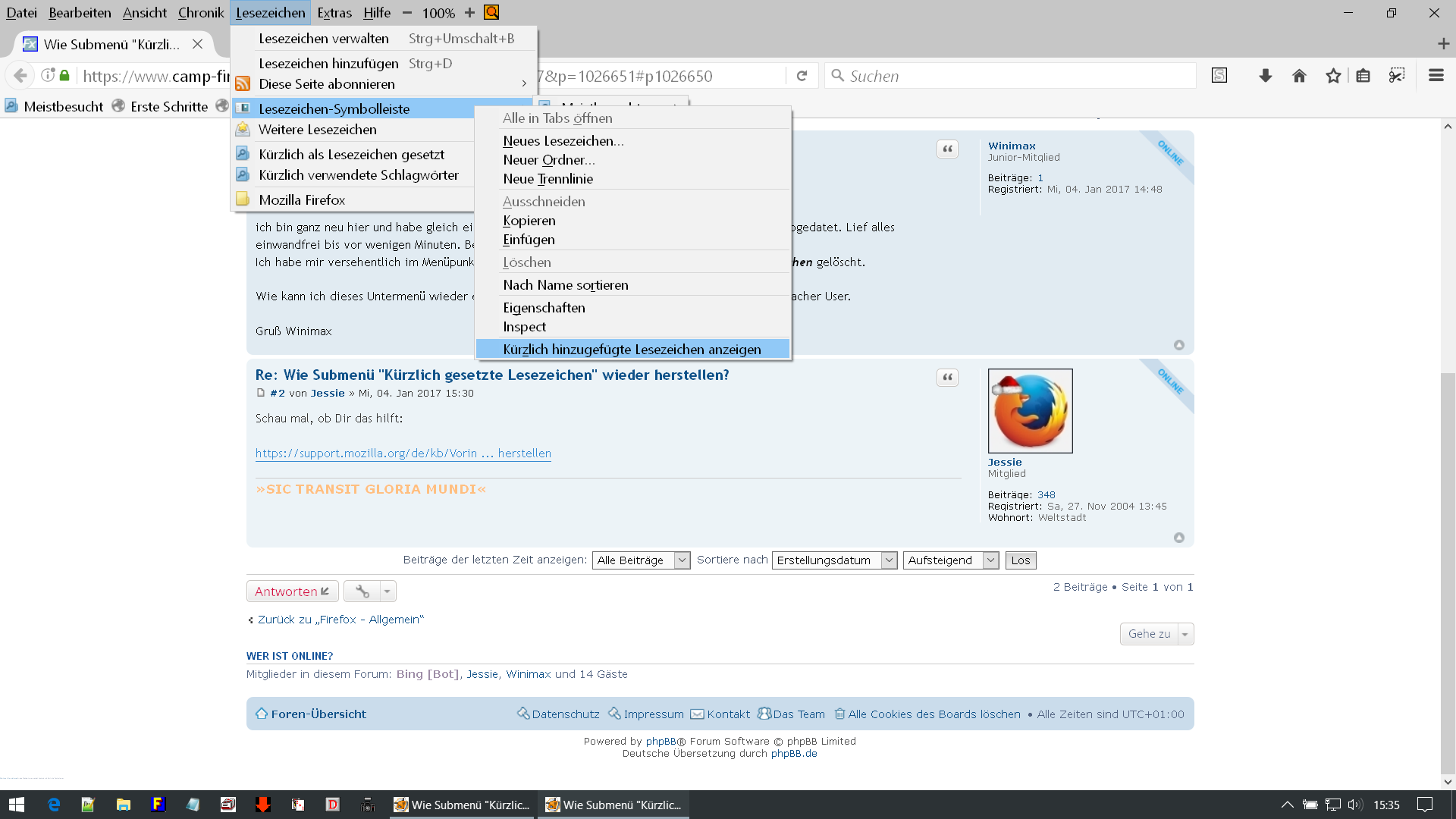Screen dimensions: 1456x819
Task: Choose Neuer Ordner... from context menu
Action: point(549,160)
